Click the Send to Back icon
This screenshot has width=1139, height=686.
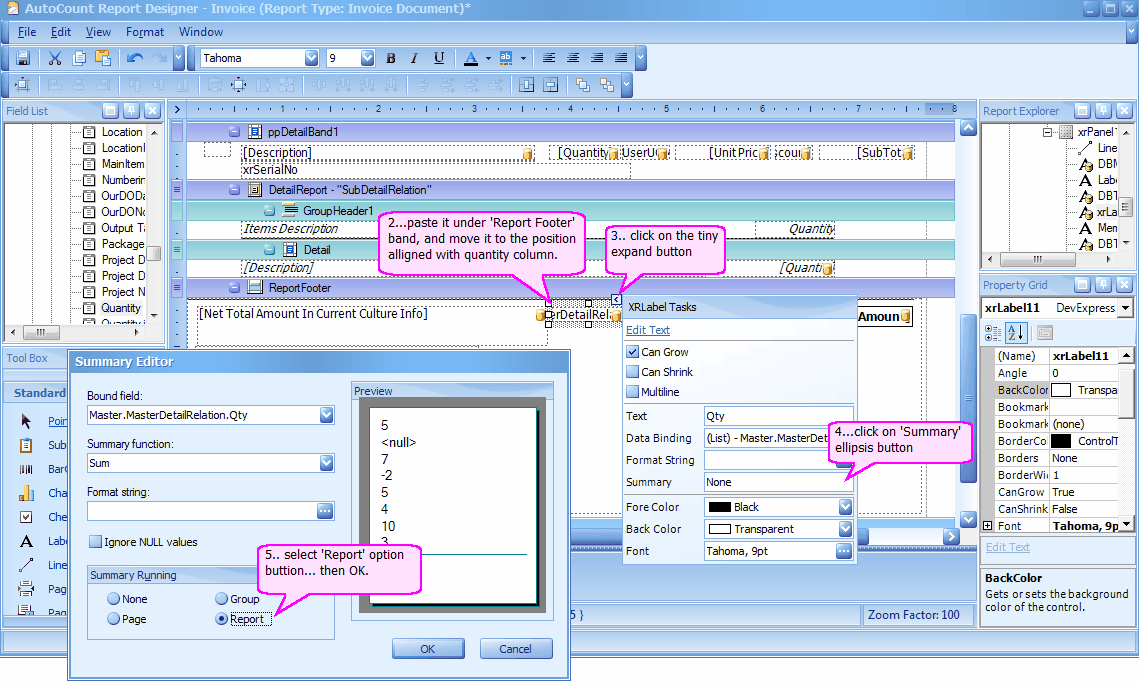click(x=607, y=85)
